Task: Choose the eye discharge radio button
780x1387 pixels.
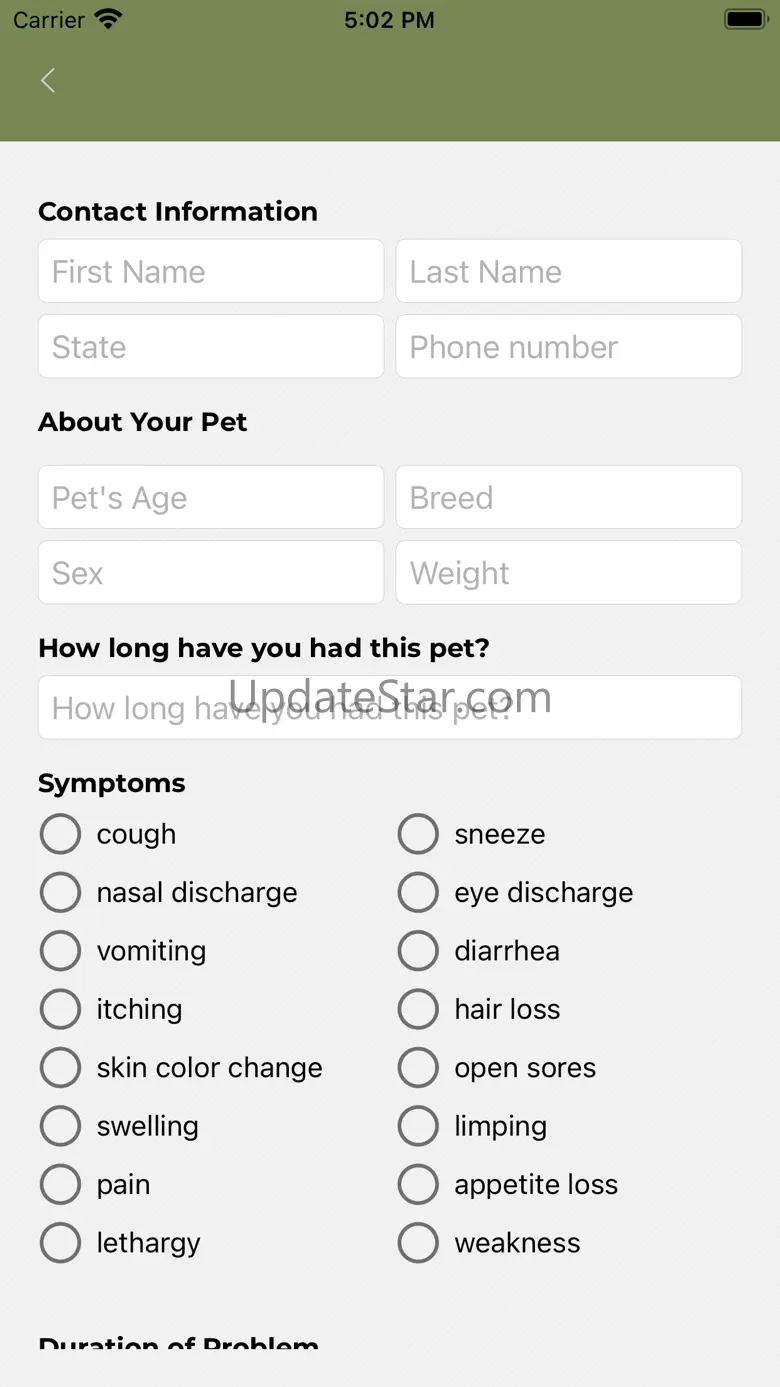Action: [x=418, y=892]
